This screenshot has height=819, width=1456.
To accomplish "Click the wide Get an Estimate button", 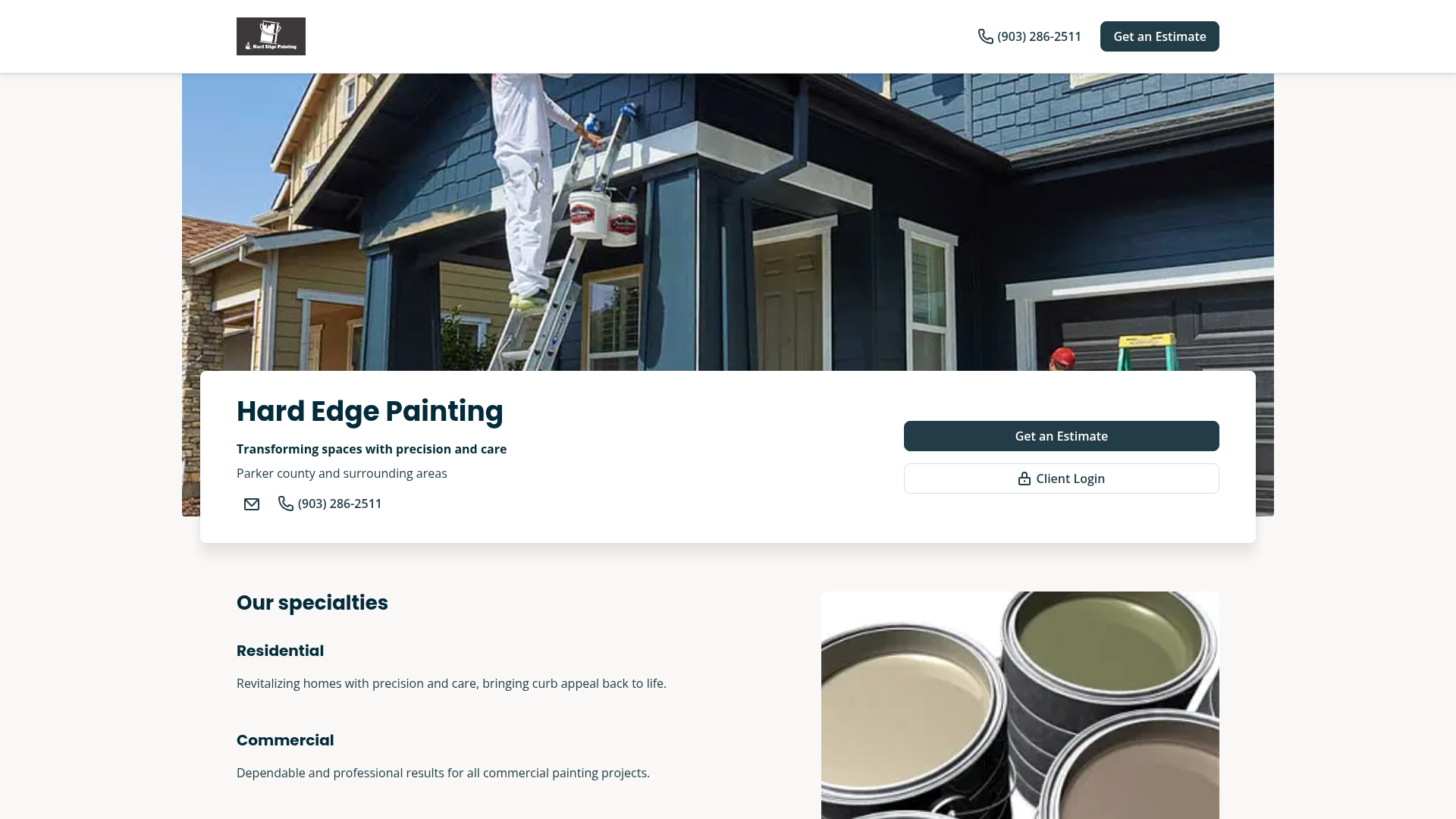I will 1061,436.
